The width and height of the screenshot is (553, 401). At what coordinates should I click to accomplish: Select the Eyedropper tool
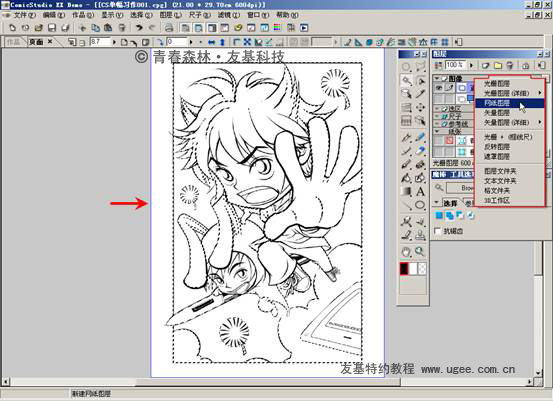(420, 94)
